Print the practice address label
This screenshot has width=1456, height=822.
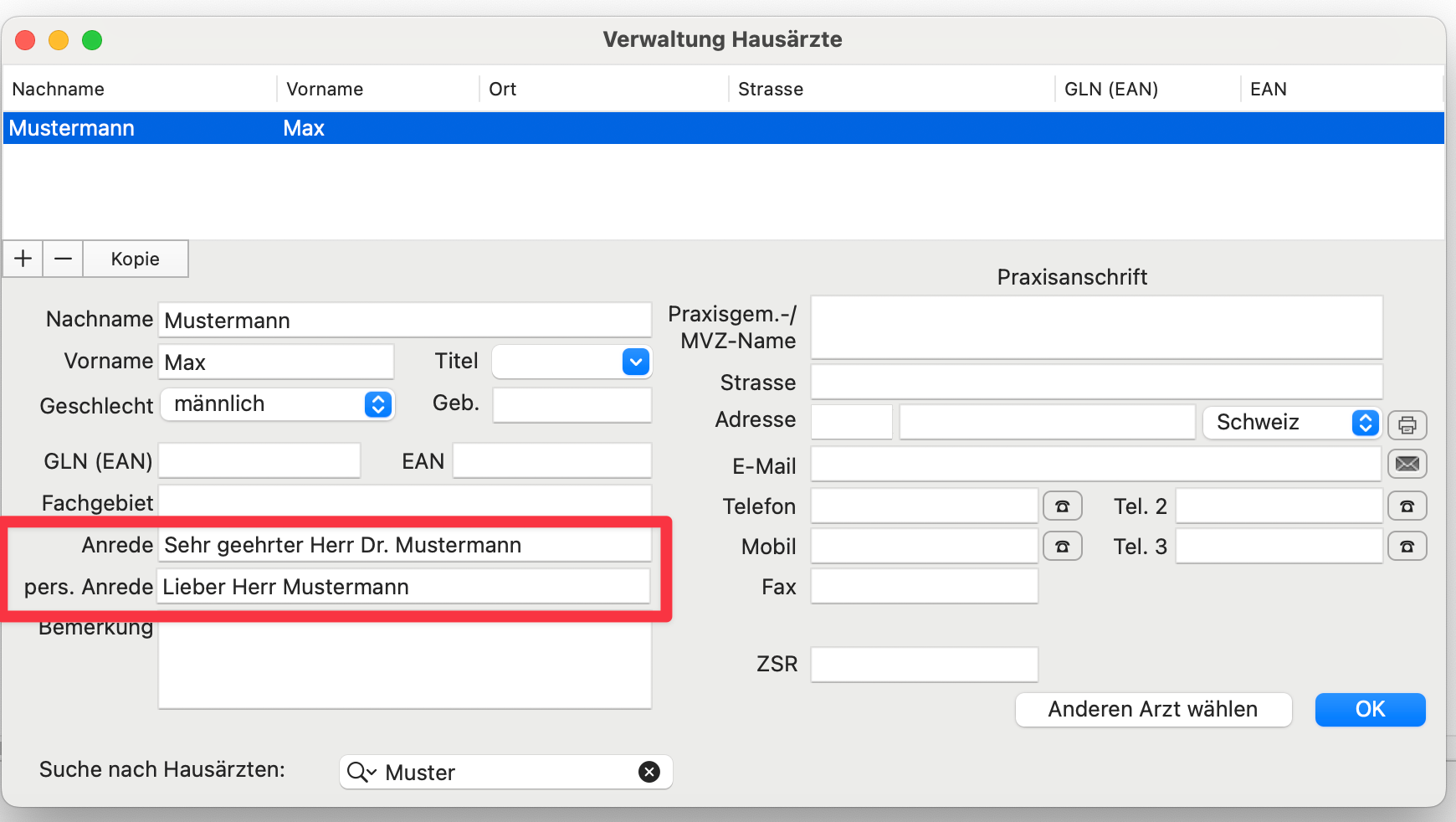[1407, 424]
